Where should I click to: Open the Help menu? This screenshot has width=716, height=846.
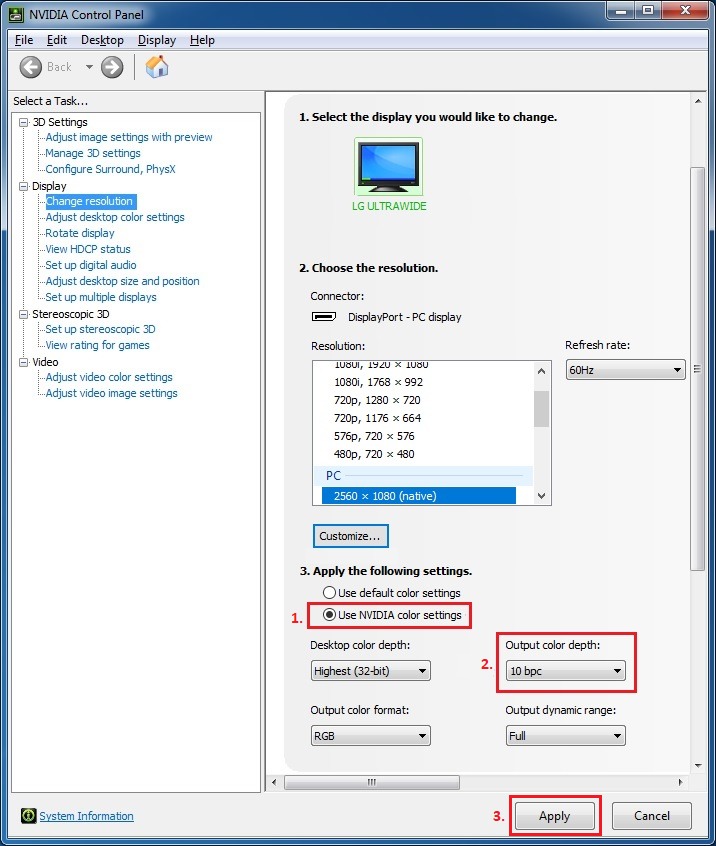pyautogui.click(x=202, y=40)
